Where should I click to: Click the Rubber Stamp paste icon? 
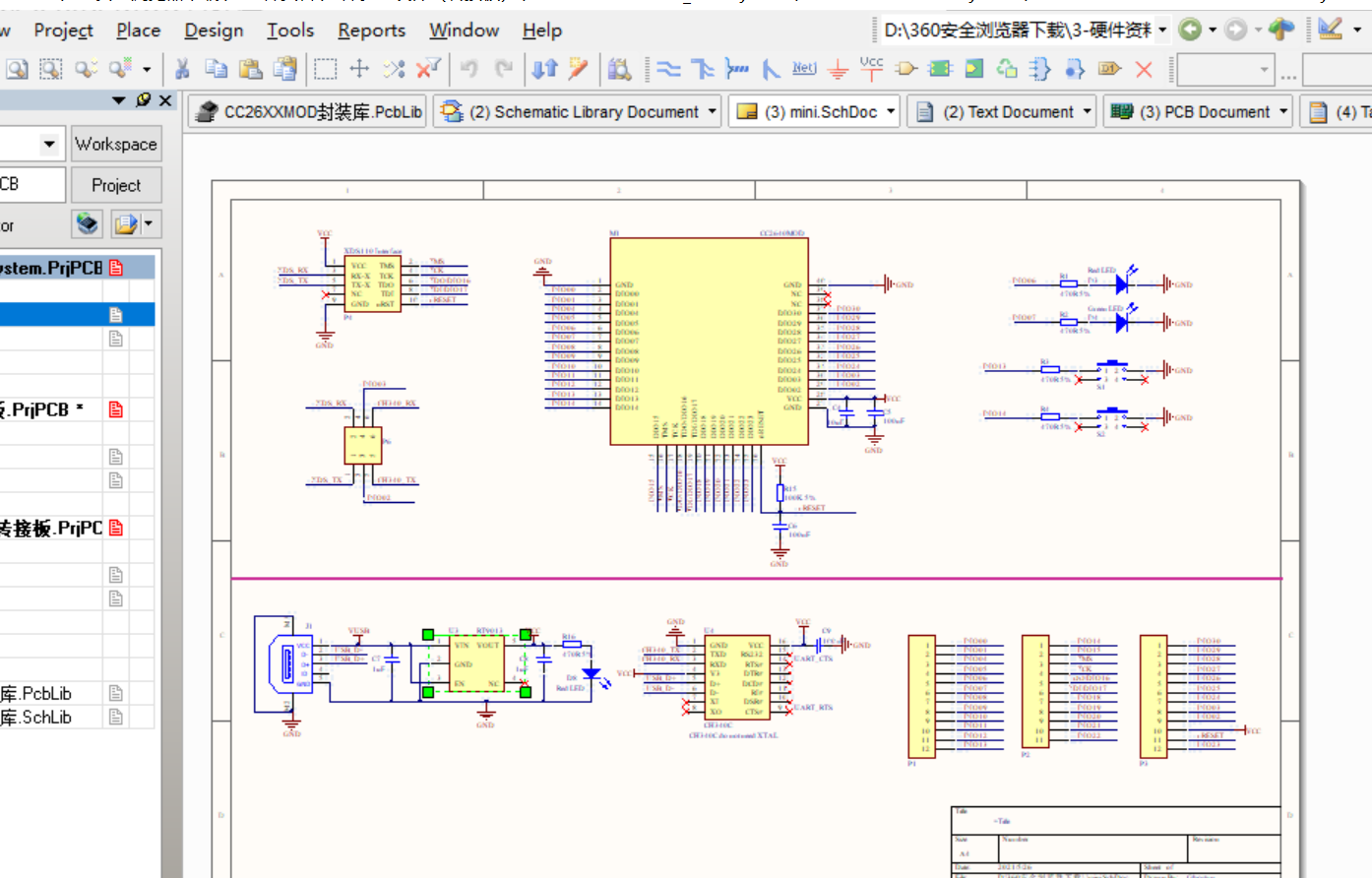click(x=285, y=68)
